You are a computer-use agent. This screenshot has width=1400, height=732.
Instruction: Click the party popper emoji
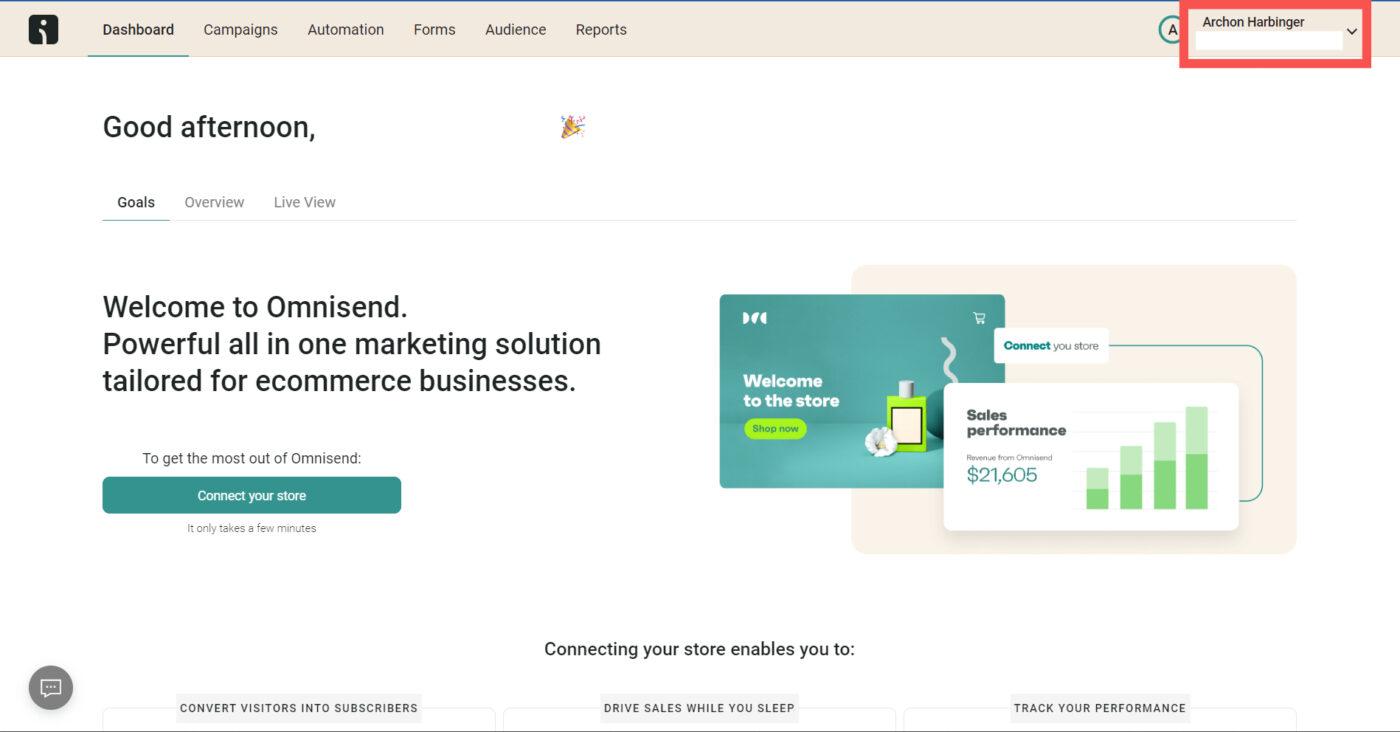click(572, 127)
